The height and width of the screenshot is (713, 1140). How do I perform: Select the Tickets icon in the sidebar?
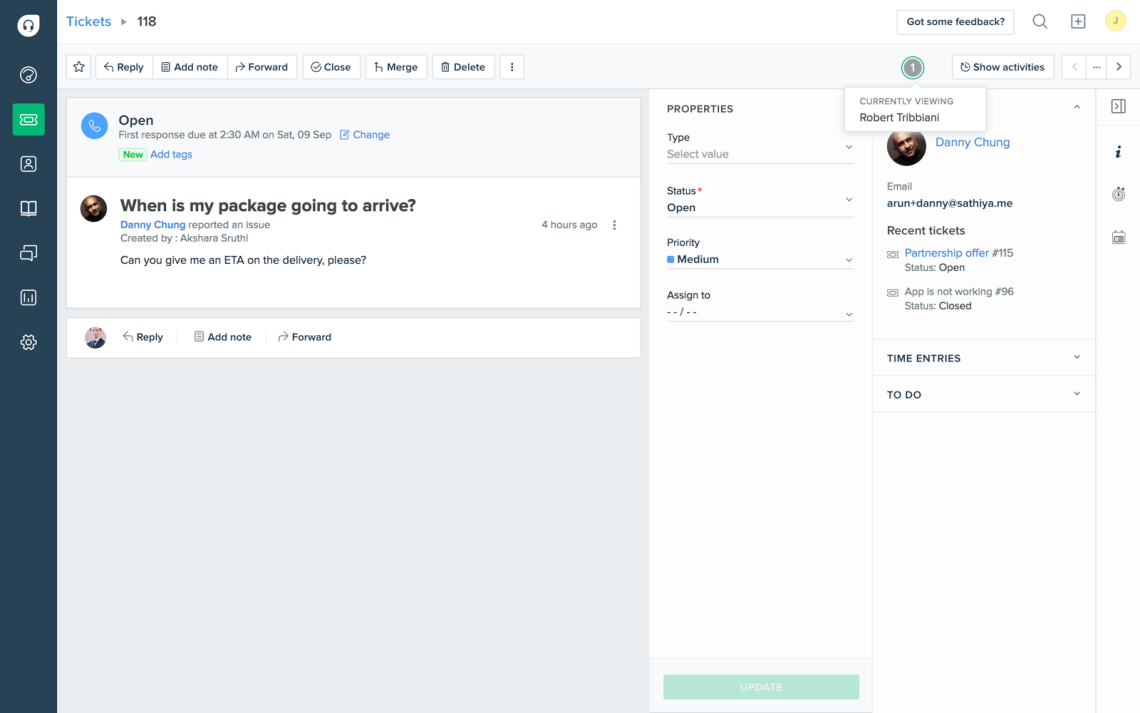point(28,119)
